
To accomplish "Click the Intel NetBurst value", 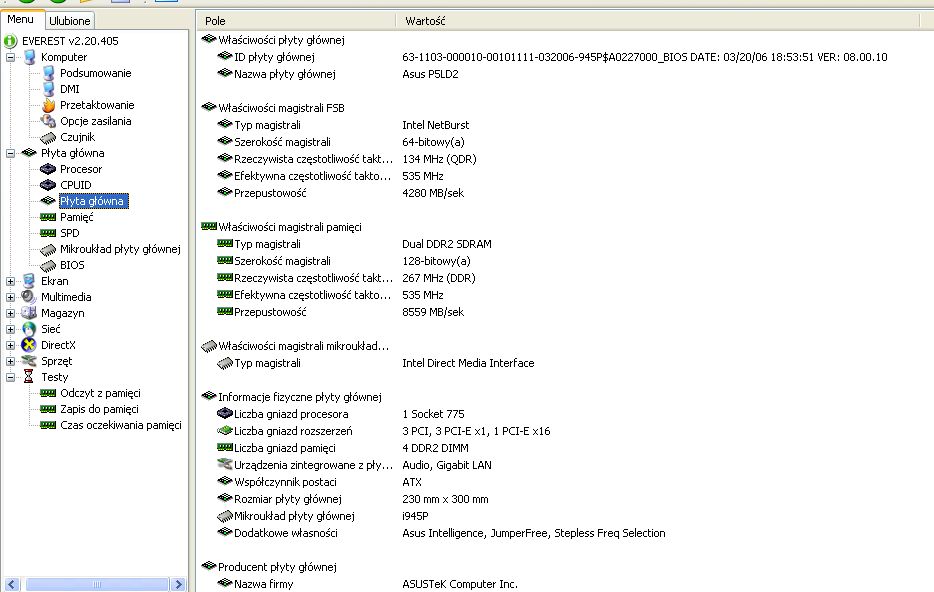I will [x=435, y=125].
